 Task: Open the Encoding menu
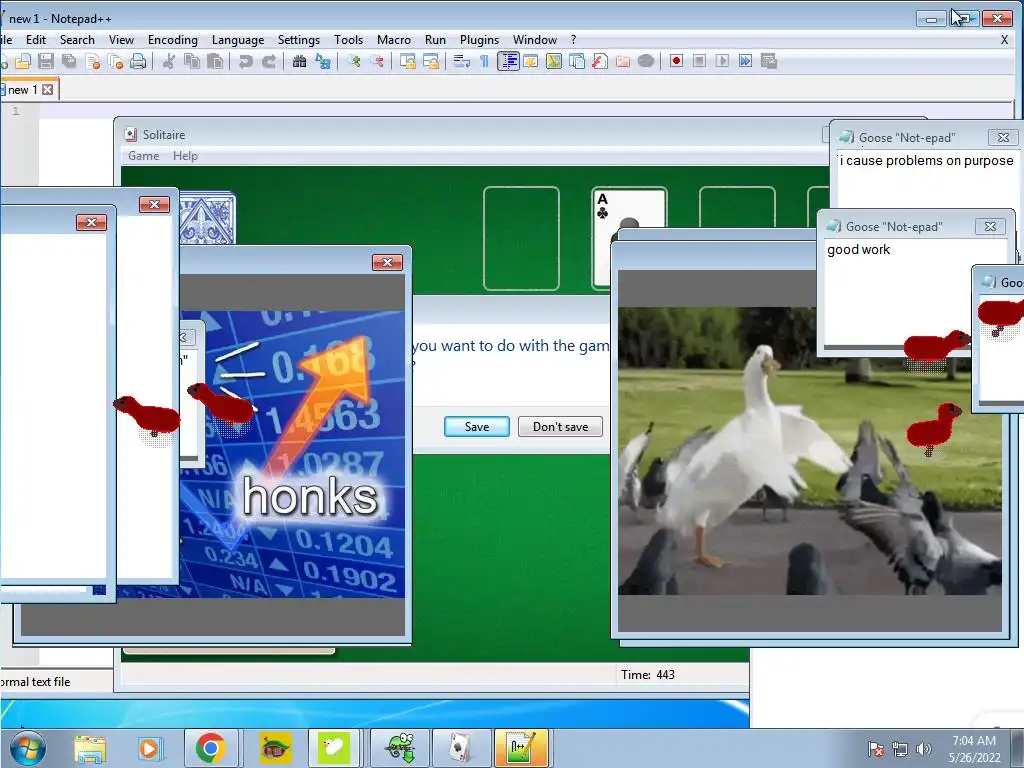[x=172, y=40]
